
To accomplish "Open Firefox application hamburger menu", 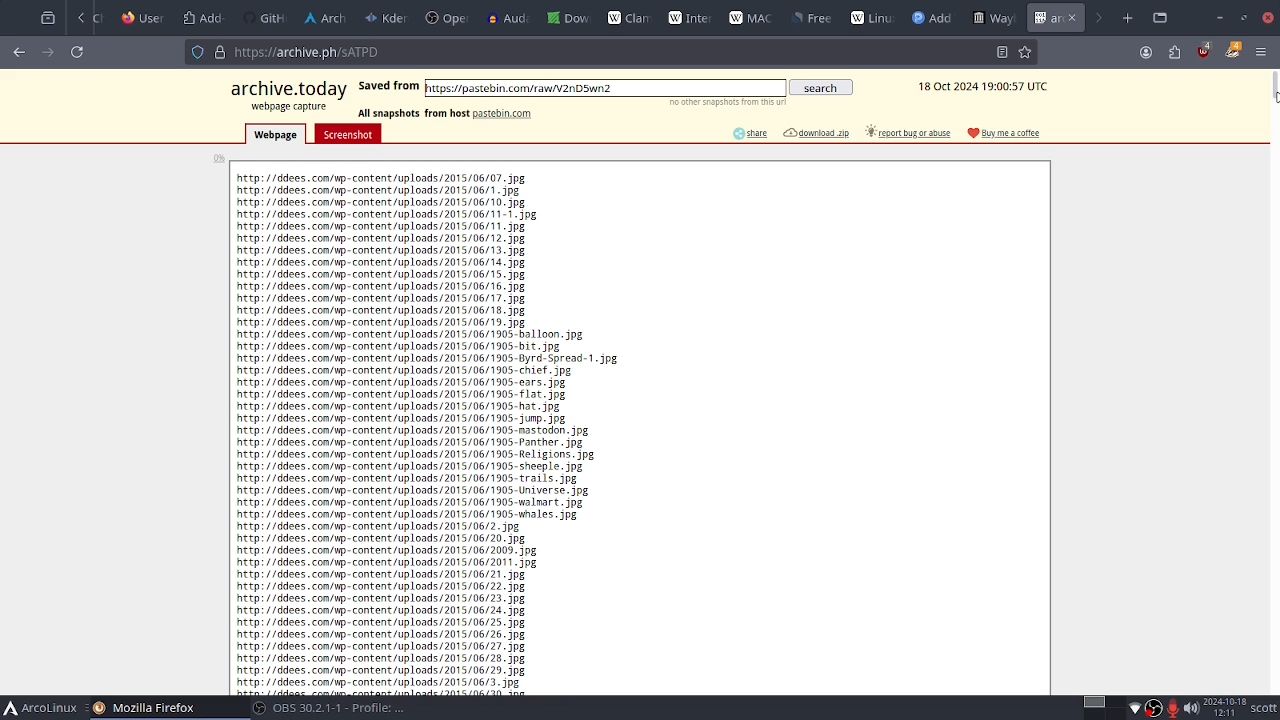I will [1261, 52].
